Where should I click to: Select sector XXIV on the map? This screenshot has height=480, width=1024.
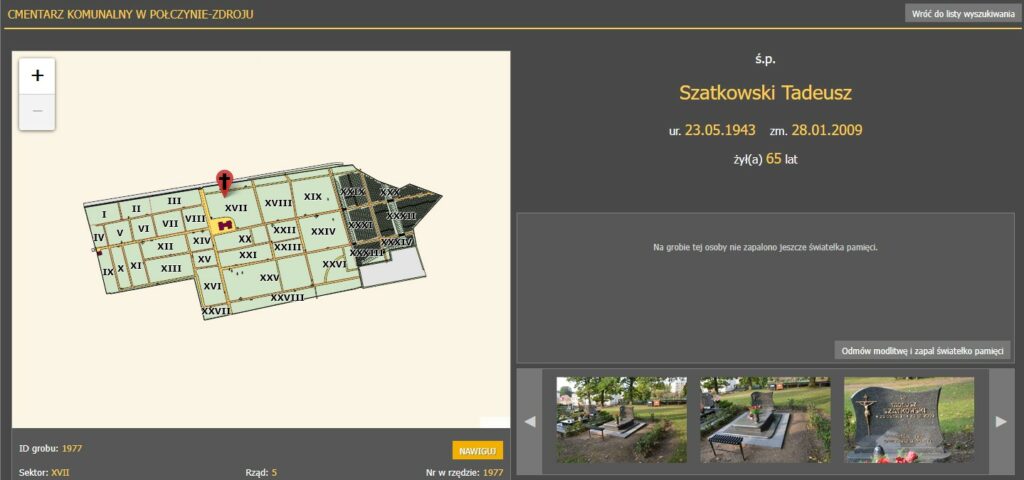pyautogui.click(x=323, y=231)
